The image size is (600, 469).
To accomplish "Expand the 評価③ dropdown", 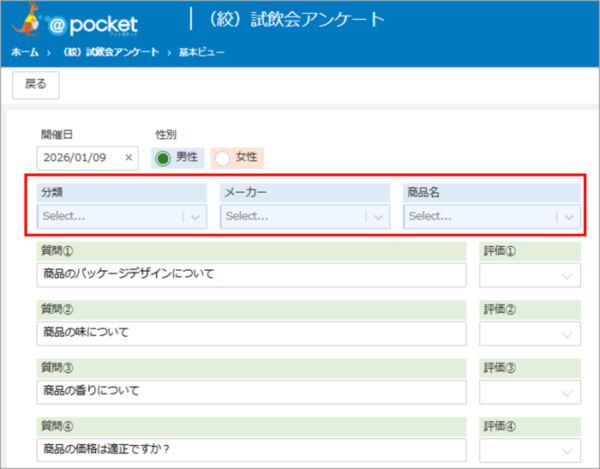I will coord(530,392).
